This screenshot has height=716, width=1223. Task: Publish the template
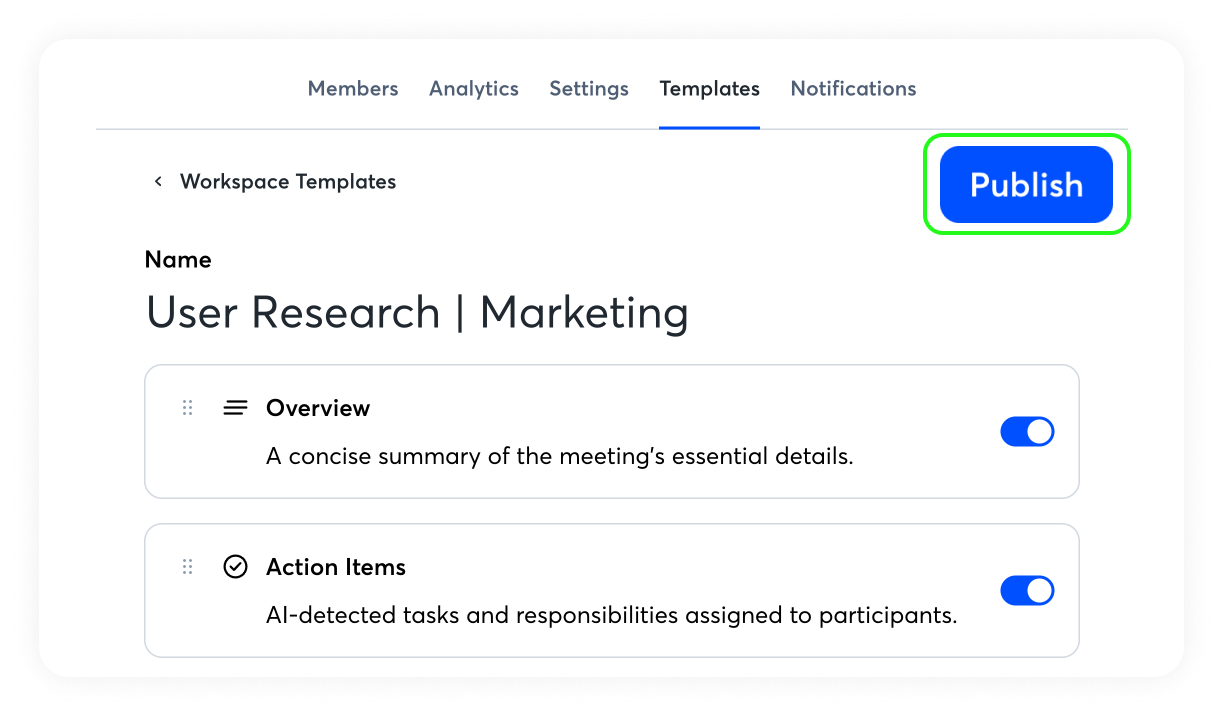[1026, 185]
